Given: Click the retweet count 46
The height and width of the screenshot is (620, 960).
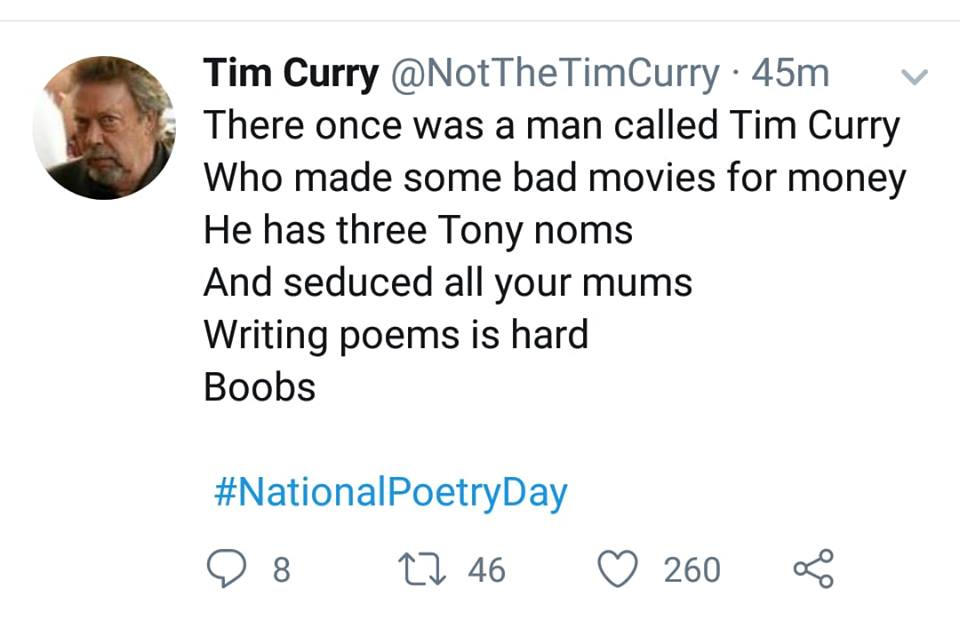Looking at the screenshot, I should (x=487, y=570).
